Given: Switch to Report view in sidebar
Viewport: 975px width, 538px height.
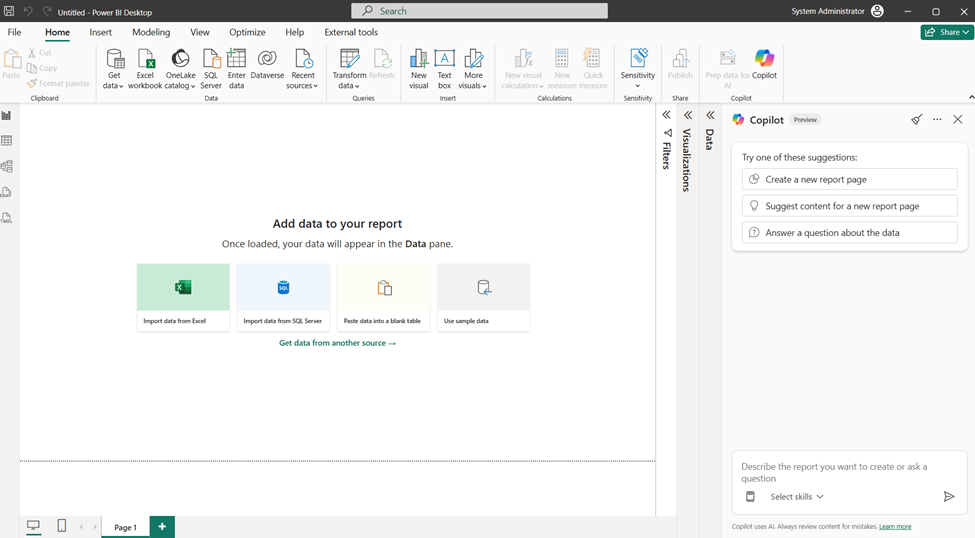Looking at the screenshot, I should pos(7,116).
